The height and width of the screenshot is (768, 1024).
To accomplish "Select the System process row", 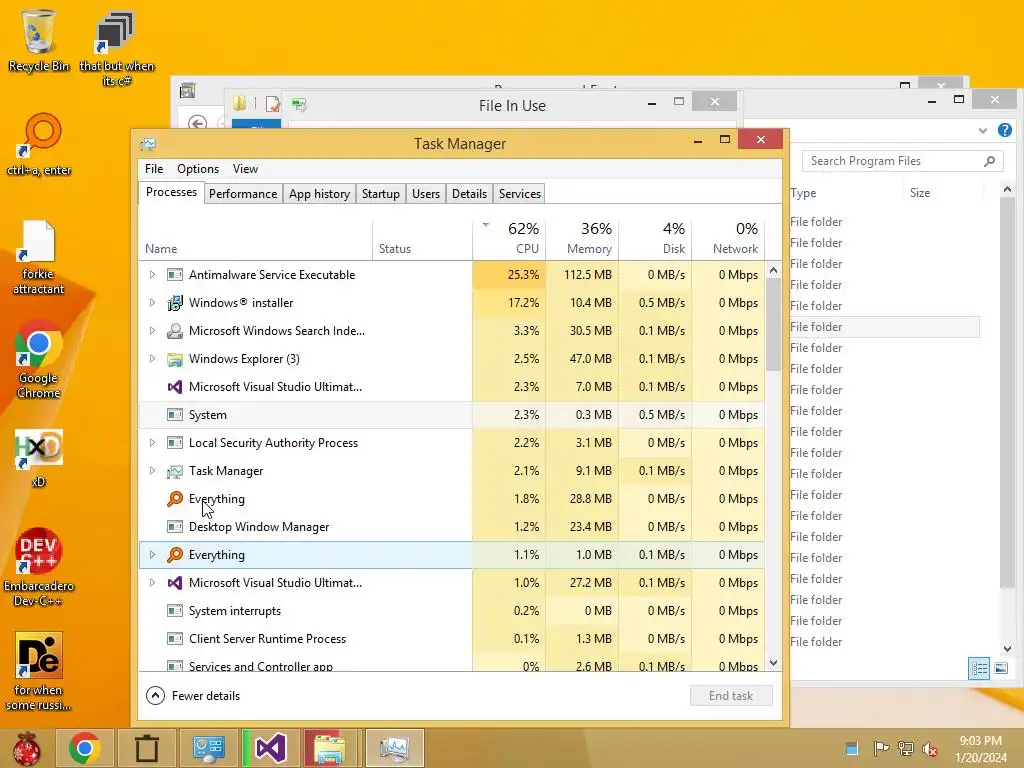I will coord(451,415).
